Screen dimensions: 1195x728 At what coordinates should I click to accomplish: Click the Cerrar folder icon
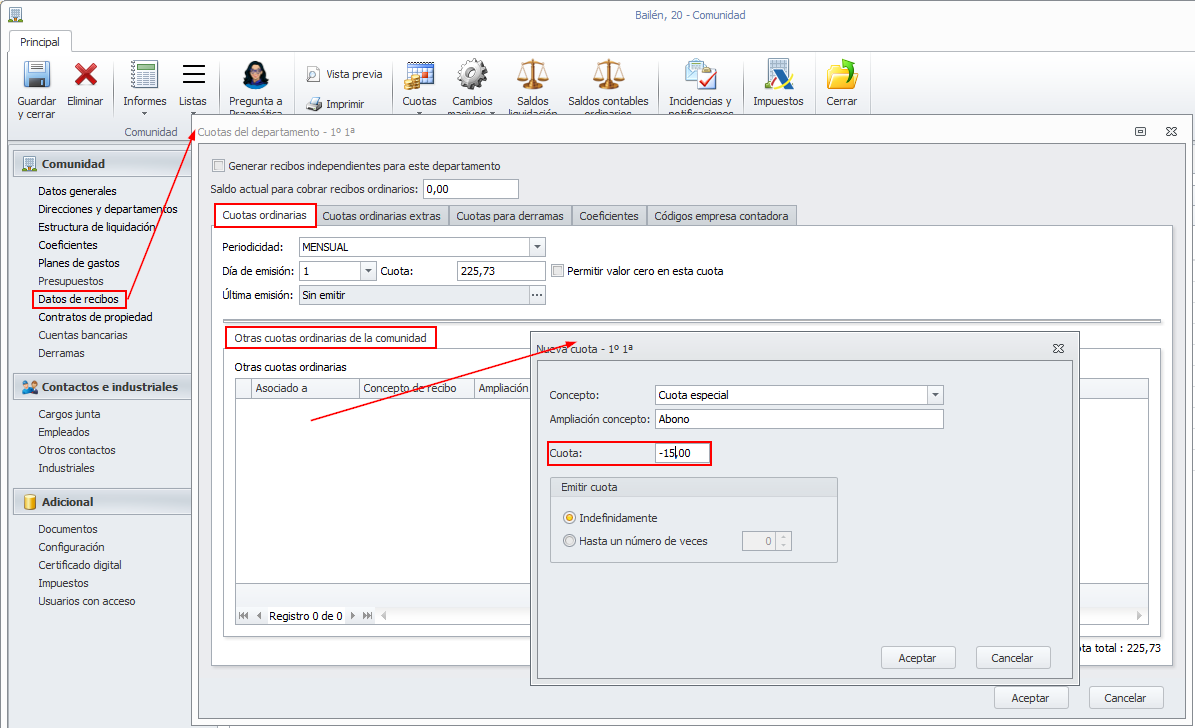[x=842, y=75]
